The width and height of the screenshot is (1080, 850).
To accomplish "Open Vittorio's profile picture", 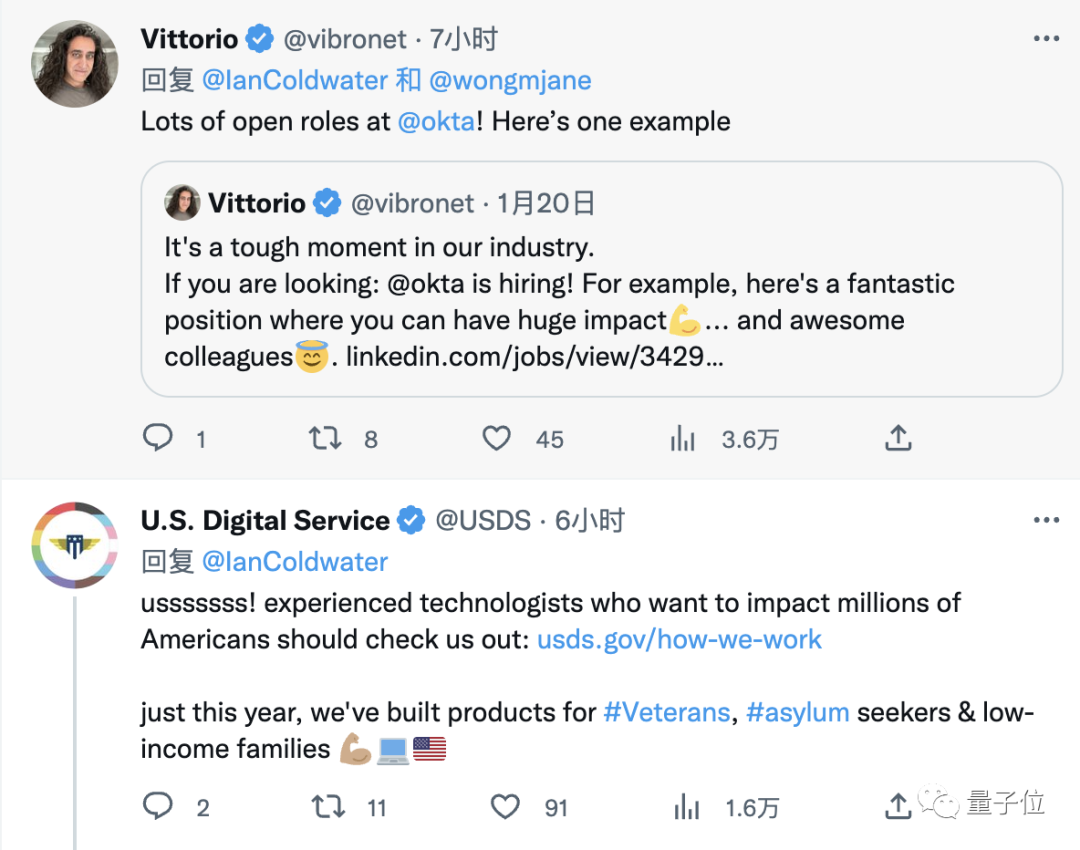I will pyautogui.click(x=75, y=63).
